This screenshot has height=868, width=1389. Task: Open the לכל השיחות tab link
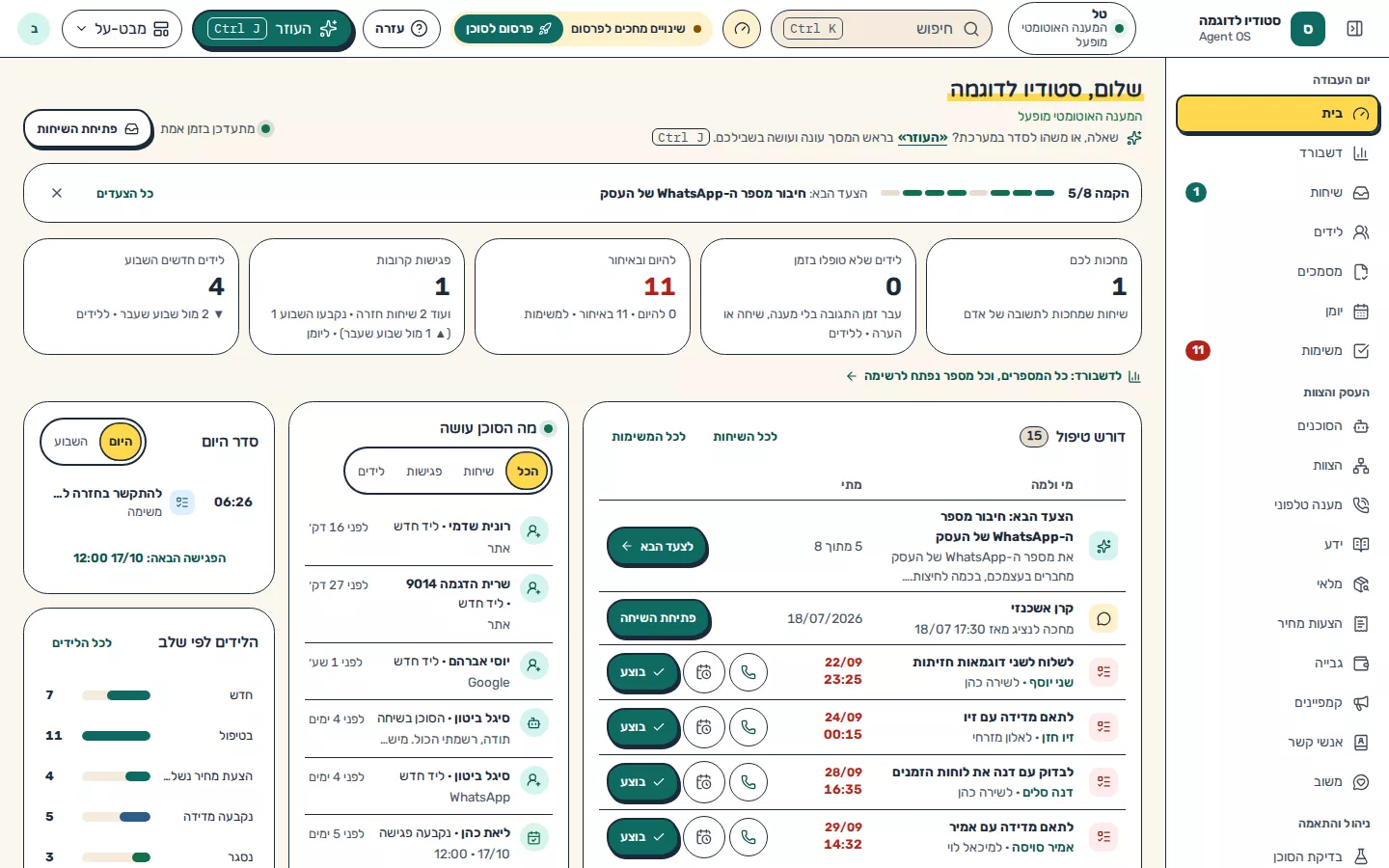coord(745,437)
